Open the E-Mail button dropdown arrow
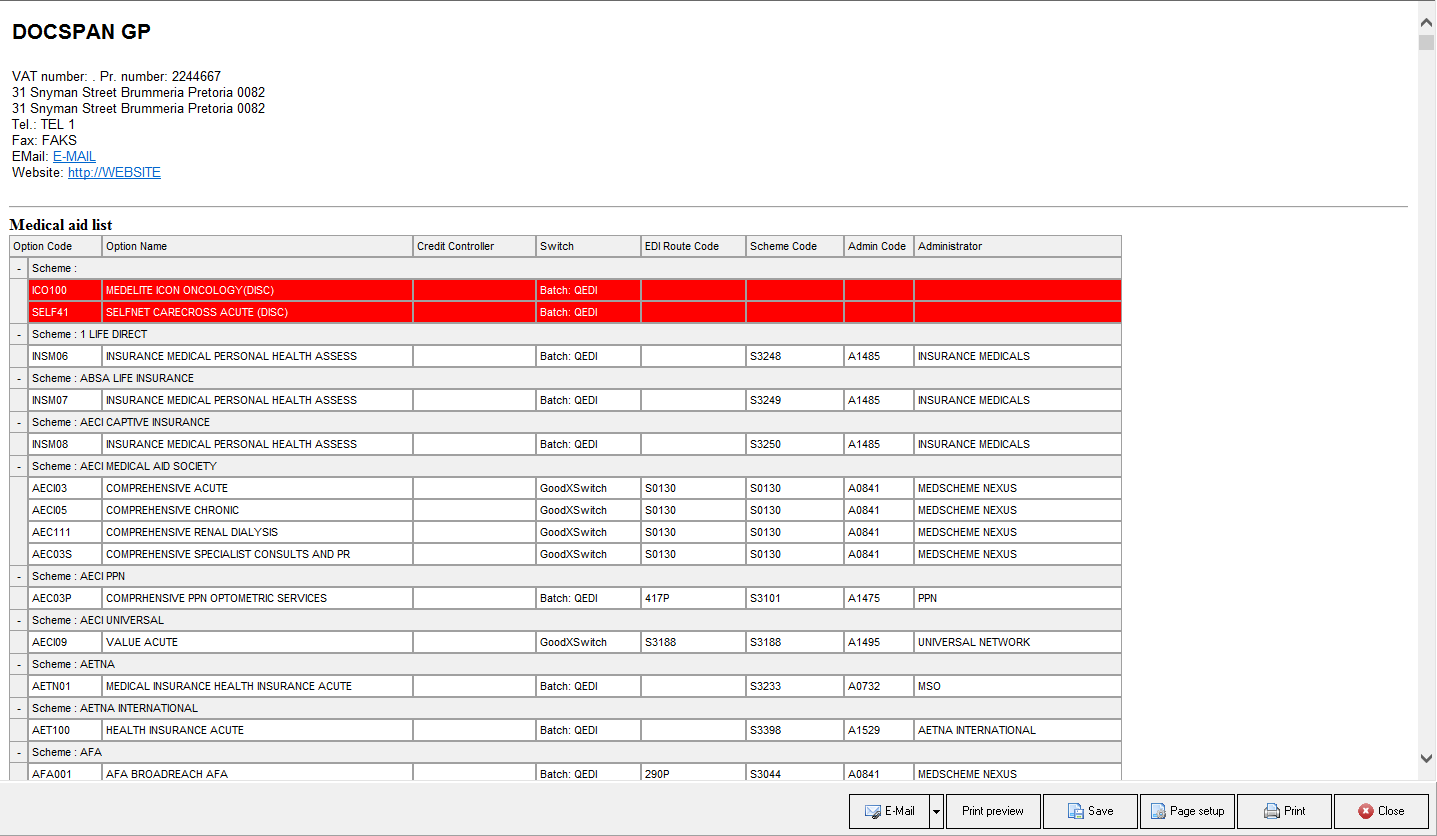Screen dimensions: 1437x836 tap(936, 812)
